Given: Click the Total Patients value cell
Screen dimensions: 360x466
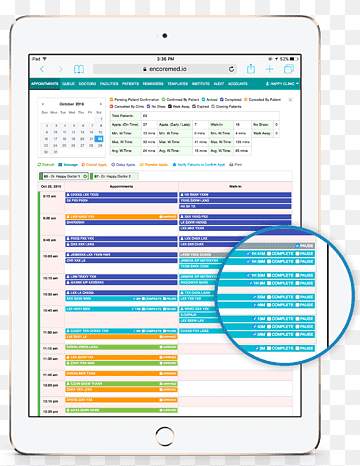Looking at the screenshot, I should (x=210, y=116).
